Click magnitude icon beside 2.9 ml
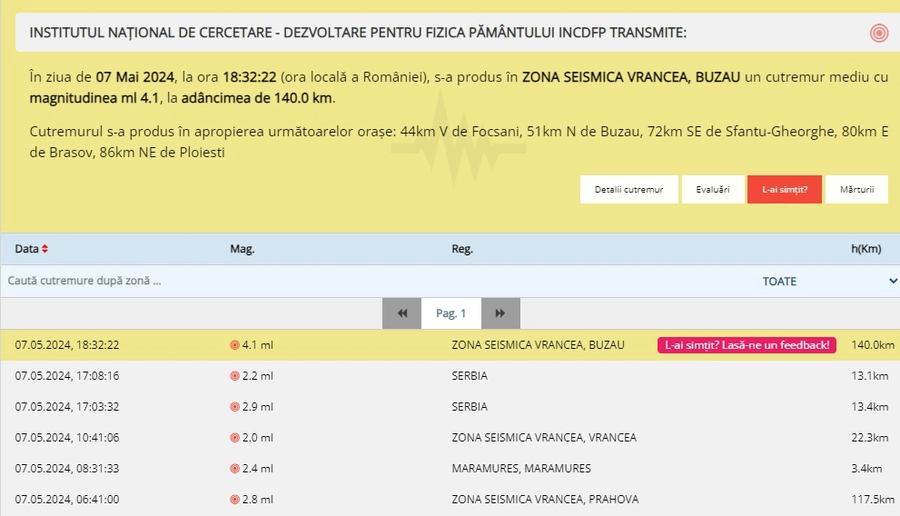Viewport: 900px width, 516px height. (x=235, y=407)
